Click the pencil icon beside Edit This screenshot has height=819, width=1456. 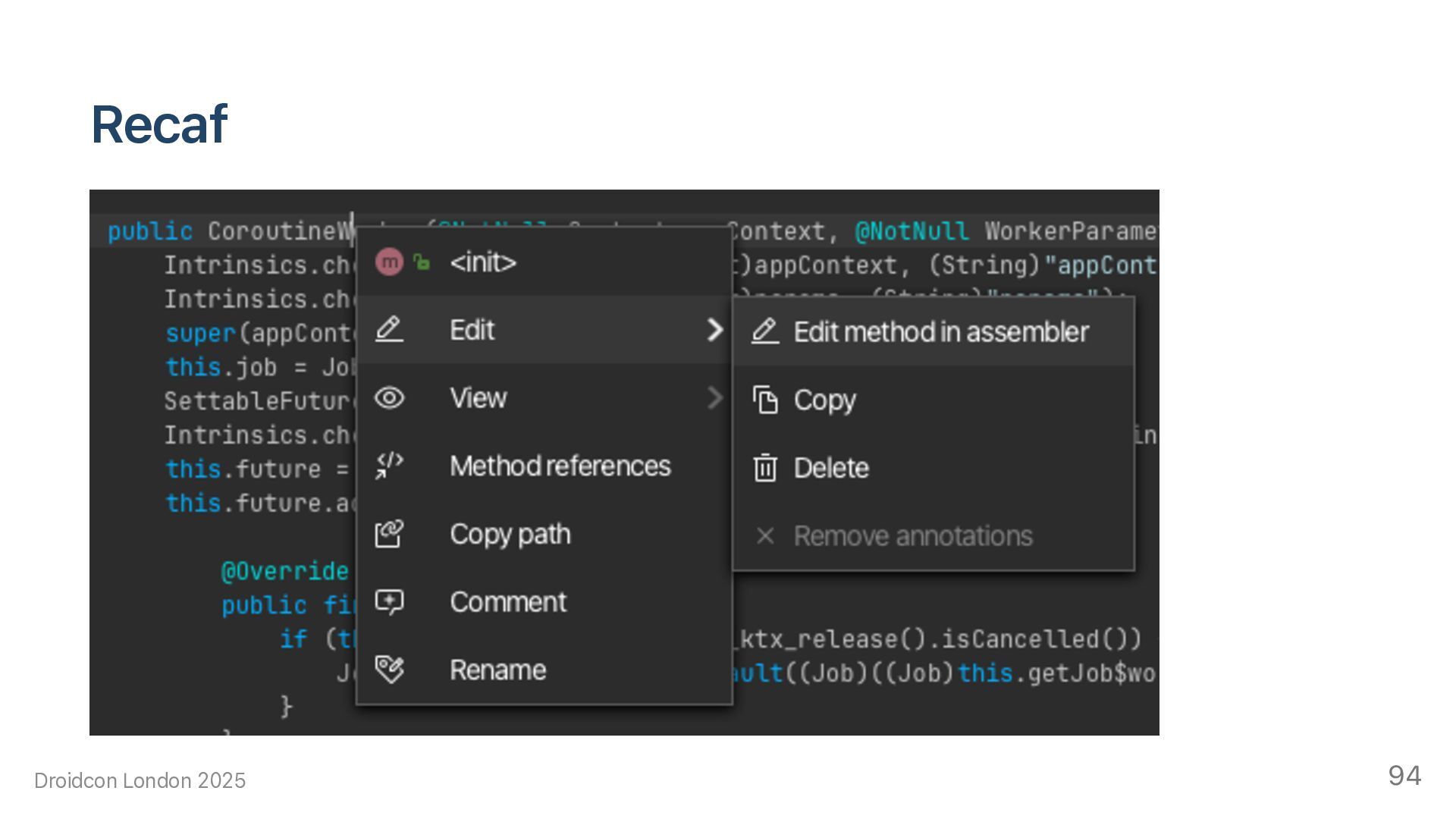pyautogui.click(x=389, y=330)
